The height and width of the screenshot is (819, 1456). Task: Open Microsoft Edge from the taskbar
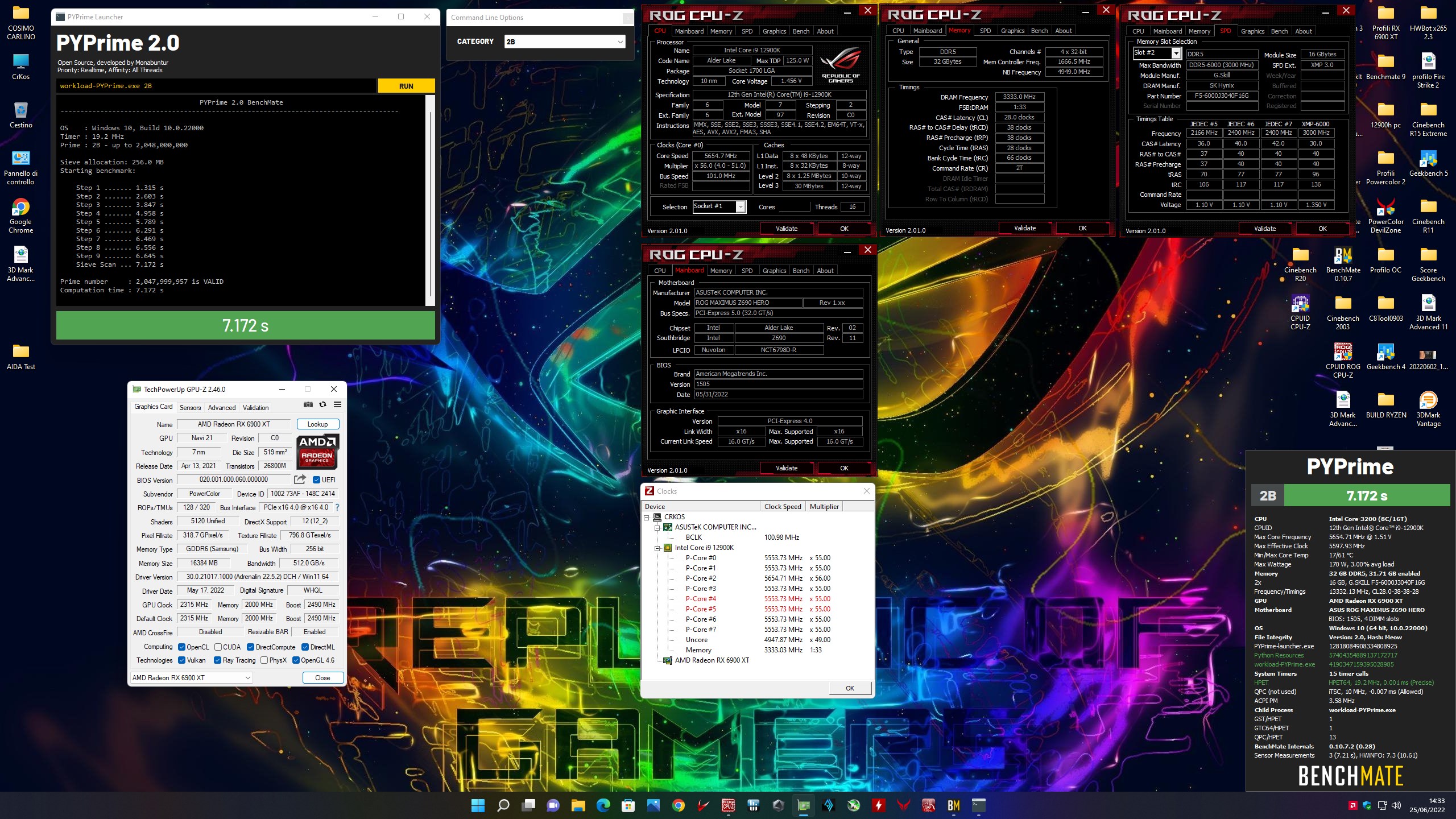pos(603,805)
